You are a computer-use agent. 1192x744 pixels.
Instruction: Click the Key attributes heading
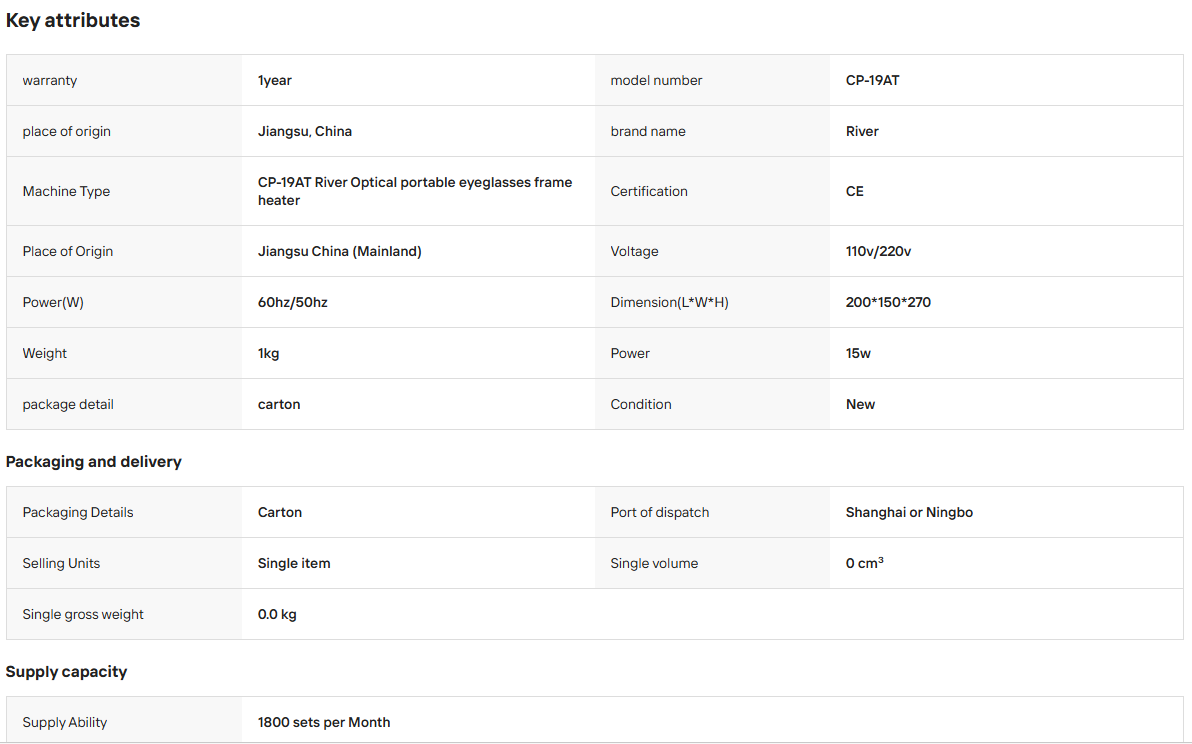pyautogui.click(x=73, y=21)
